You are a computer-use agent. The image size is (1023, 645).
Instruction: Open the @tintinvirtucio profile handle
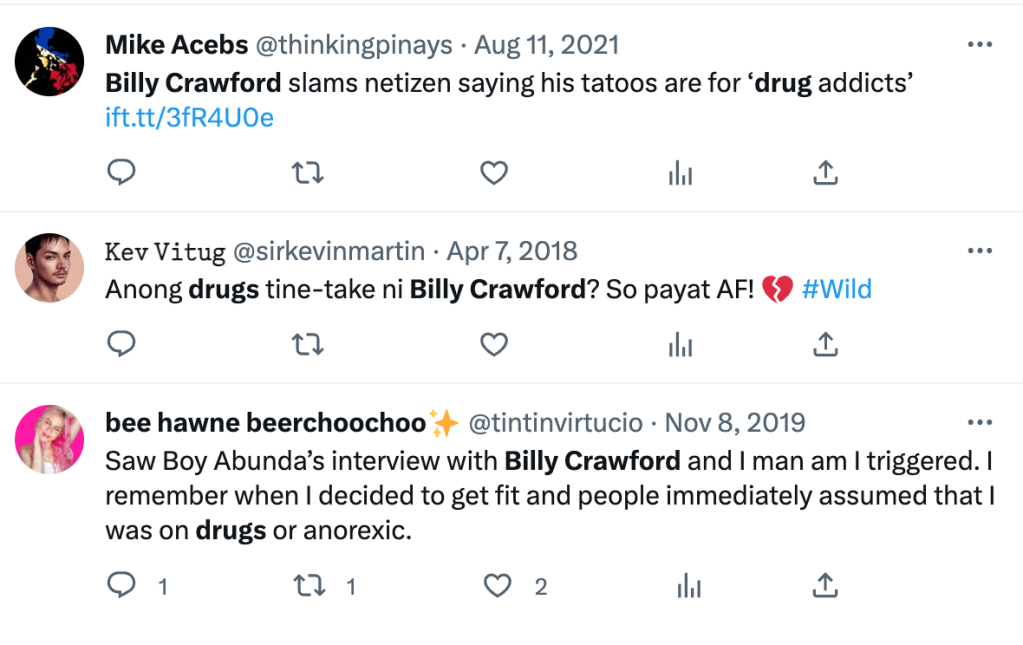(555, 423)
